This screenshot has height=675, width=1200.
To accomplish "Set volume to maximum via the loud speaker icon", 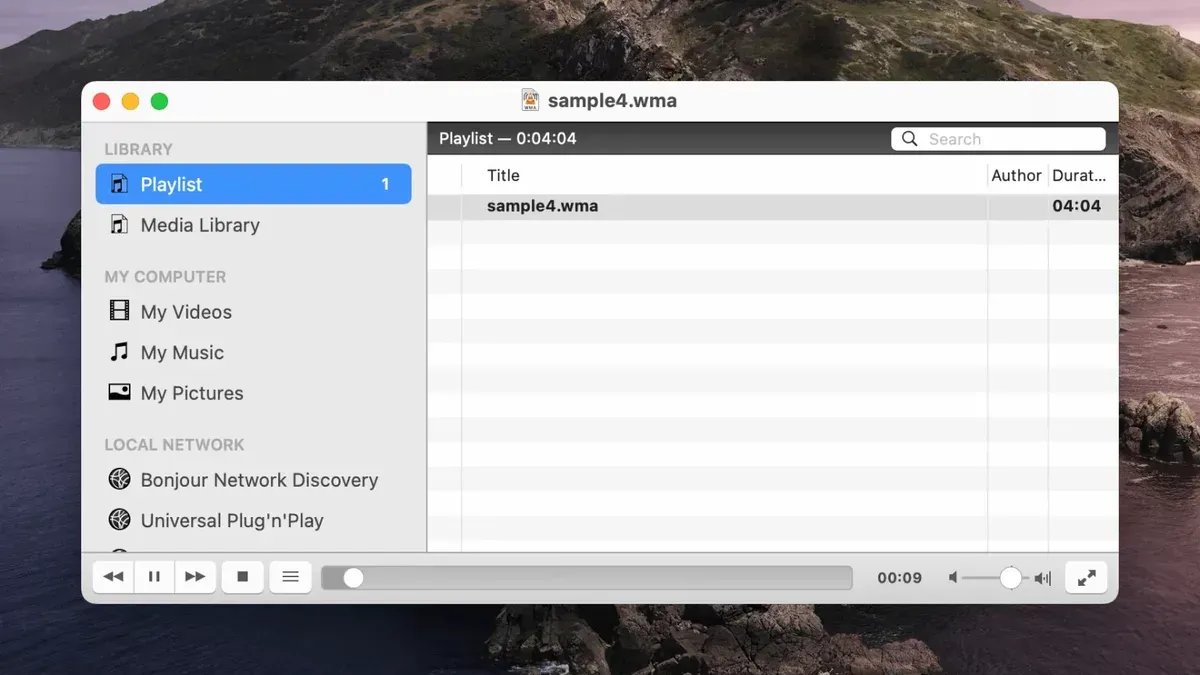I will (1043, 578).
